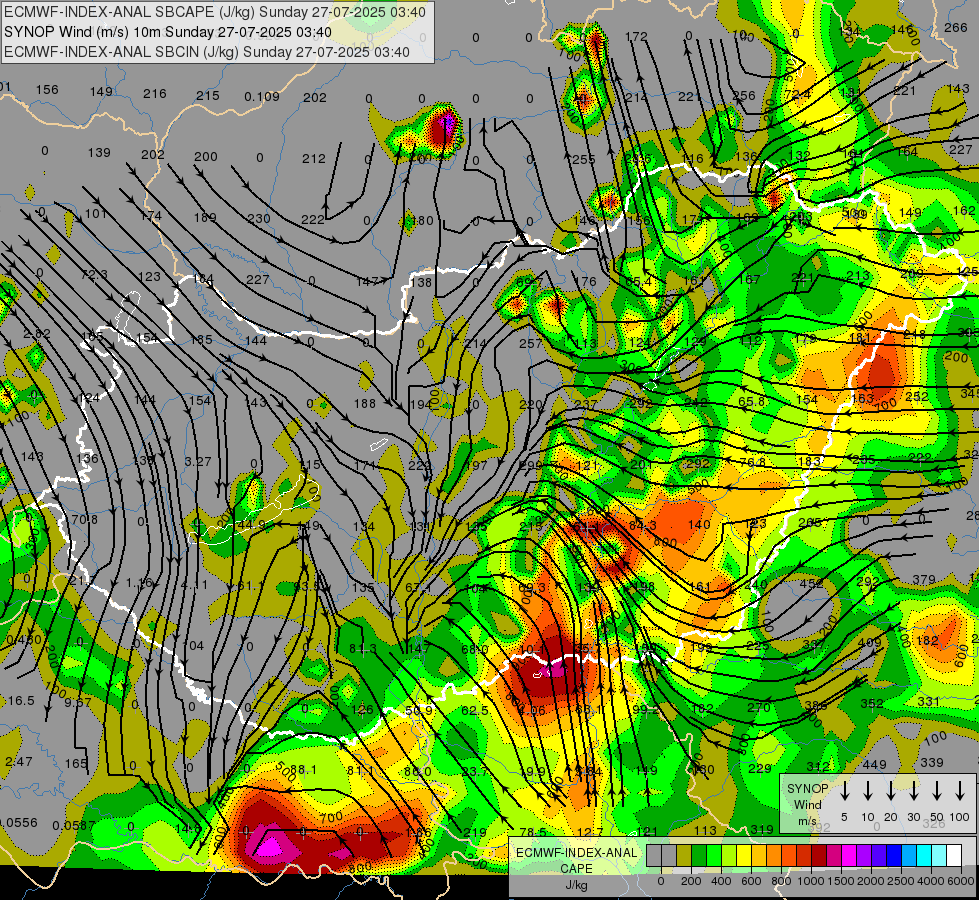Click the 'CAPE' label in the color legend
Viewport: 979px width, 900px height.
point(576,869)
